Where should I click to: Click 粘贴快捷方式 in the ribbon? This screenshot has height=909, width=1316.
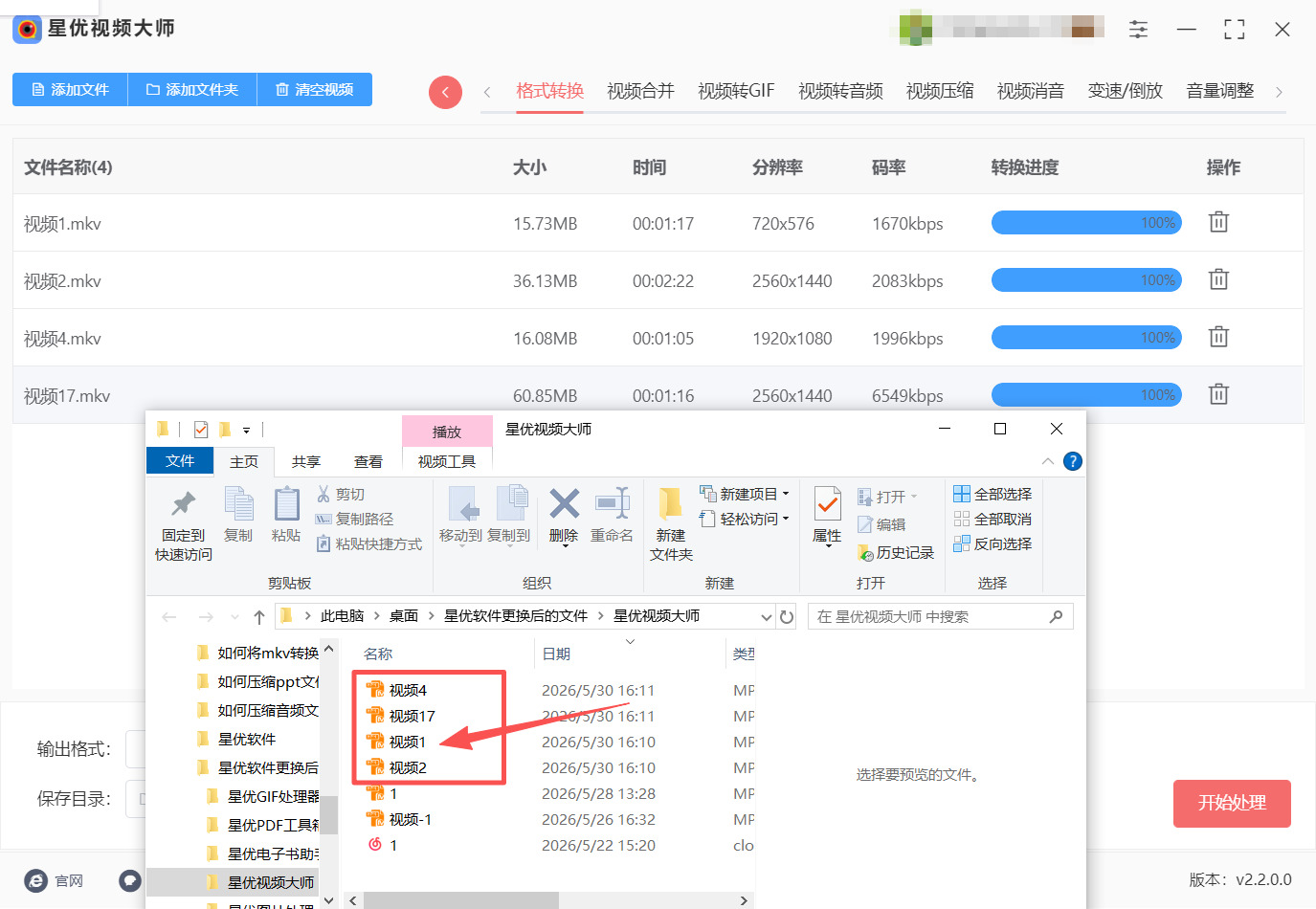[x=368, y=543]
